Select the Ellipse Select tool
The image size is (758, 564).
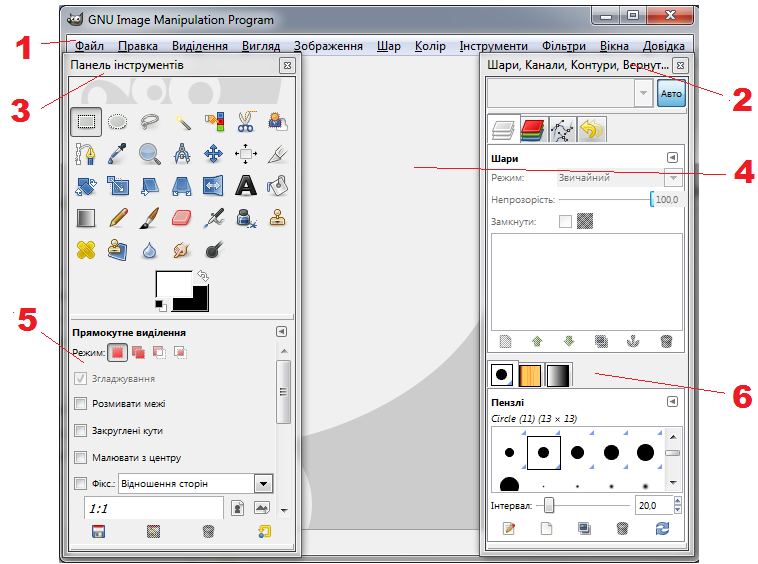pyautogui.click(x=117, y=122)
